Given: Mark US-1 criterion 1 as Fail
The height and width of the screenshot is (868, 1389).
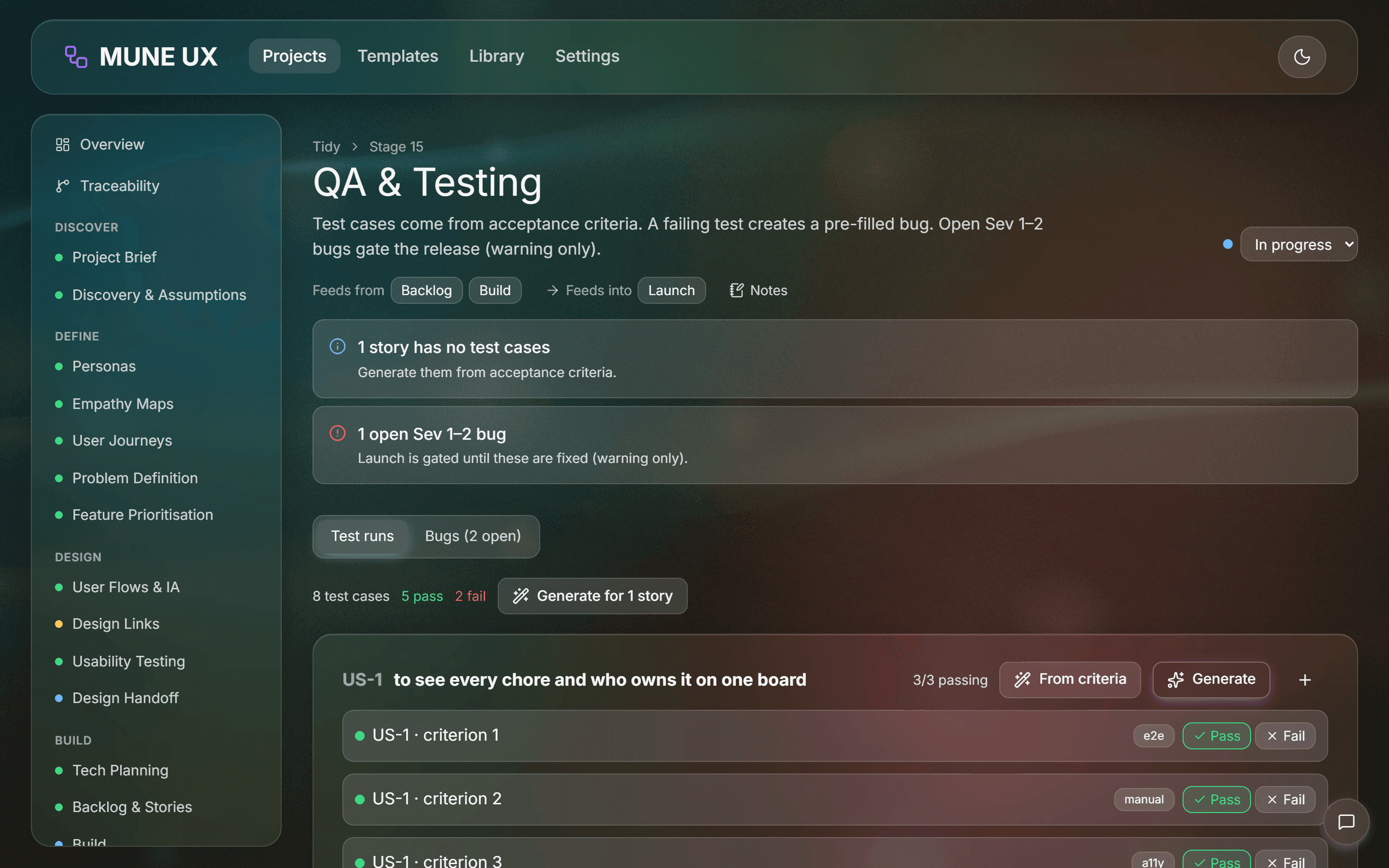Looking at the screenshot, I should point(1285,736).
